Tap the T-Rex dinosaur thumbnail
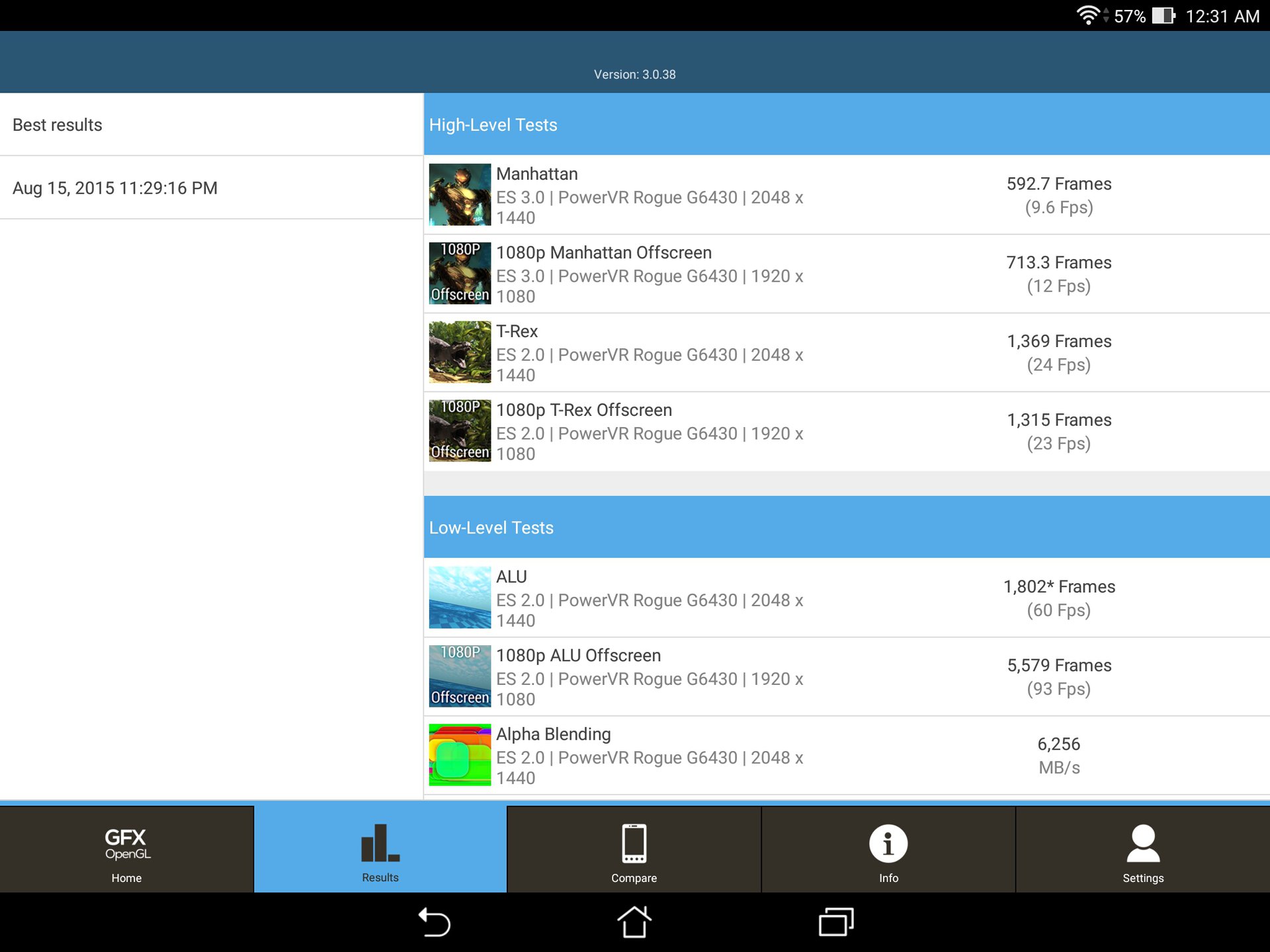Screen dimensions: 1270x952 click(x=460, y=352)
